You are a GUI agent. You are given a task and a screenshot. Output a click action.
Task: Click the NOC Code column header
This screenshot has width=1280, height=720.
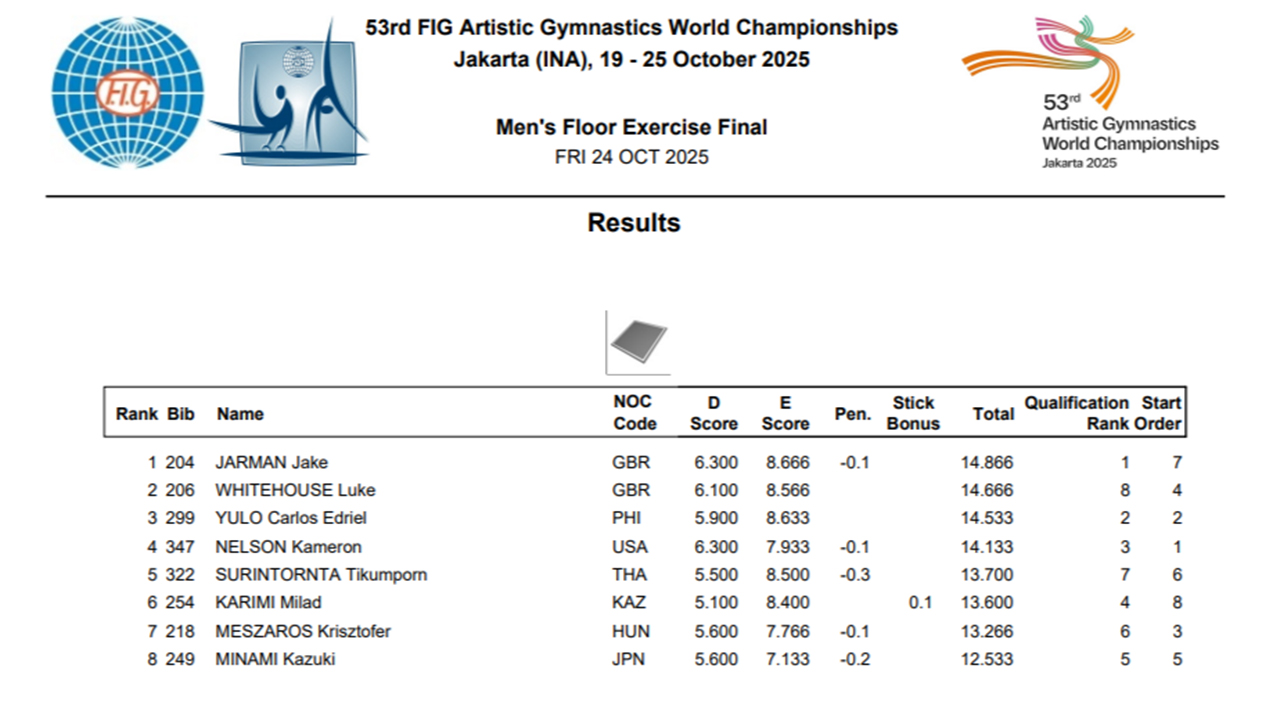click(x=634, y=413)
